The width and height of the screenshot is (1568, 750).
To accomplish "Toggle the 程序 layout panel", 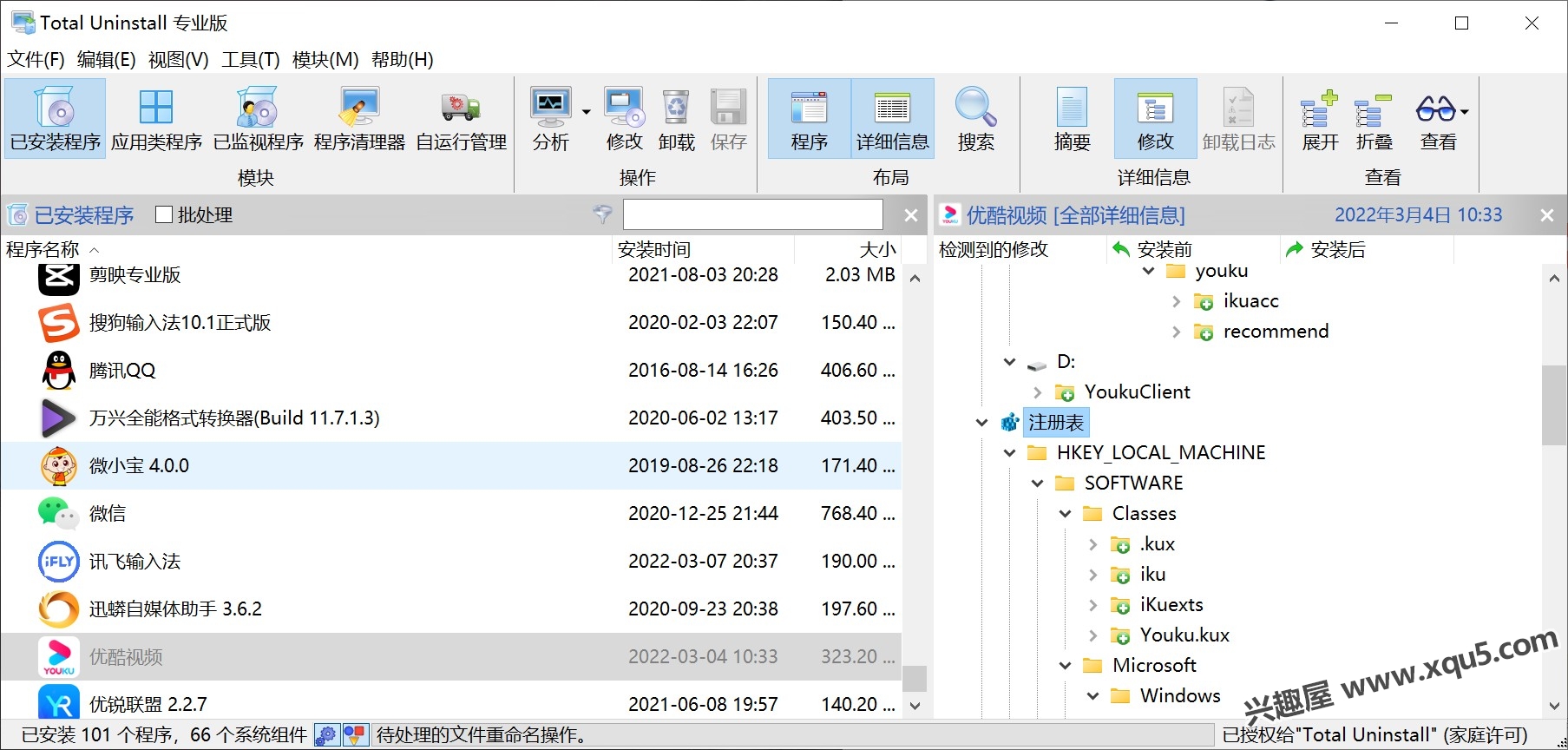I will point(809,119).
